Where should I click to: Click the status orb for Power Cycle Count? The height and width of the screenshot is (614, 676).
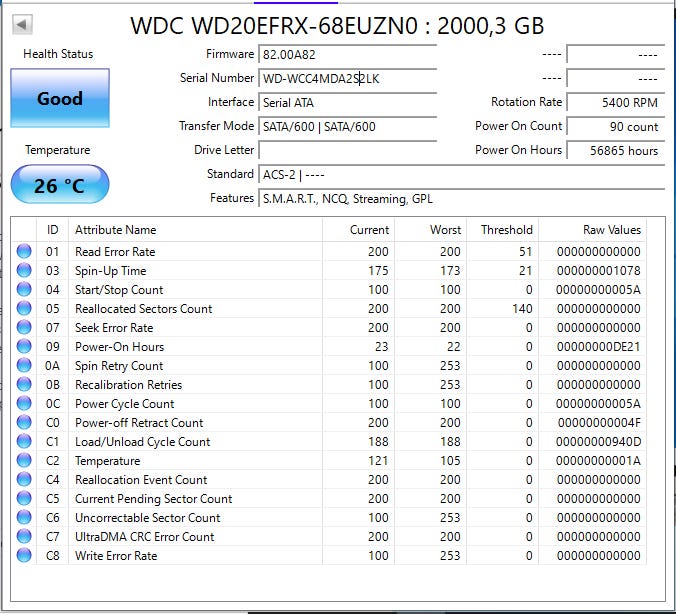[24, 403]
